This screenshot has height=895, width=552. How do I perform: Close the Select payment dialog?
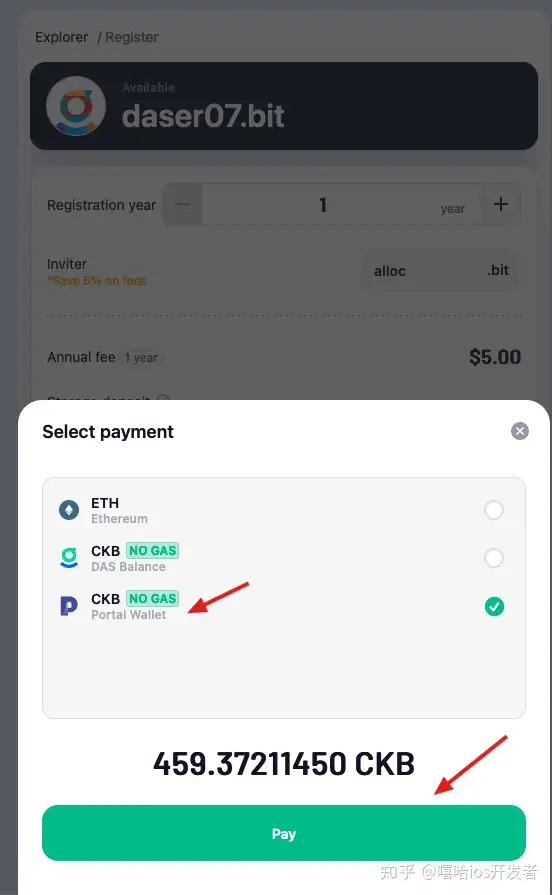(519, 431)
